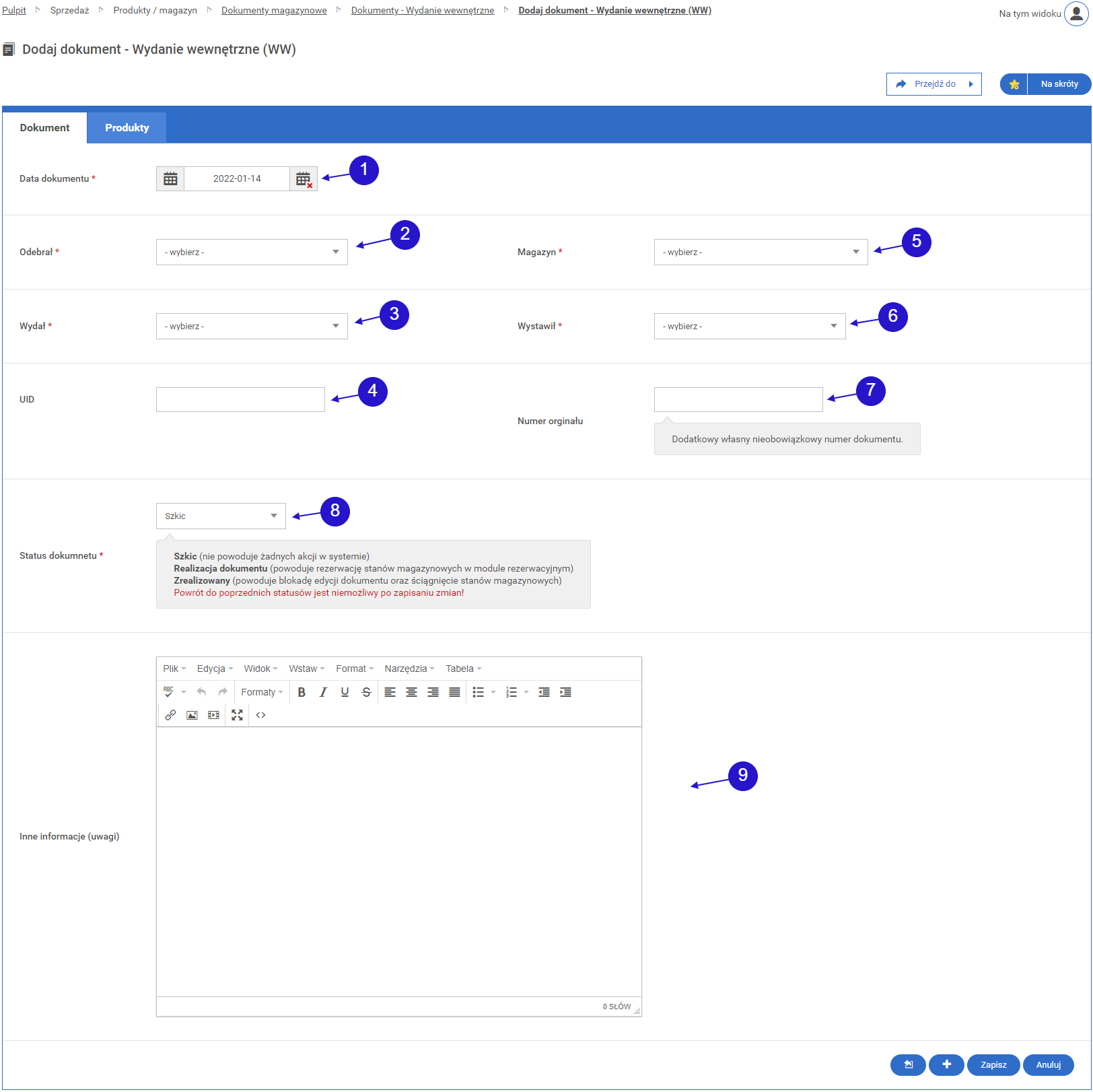The image size is (1093, 1092).
Task: Apply underline formatting
Action: pyautogui.click(x=345, y=692)
